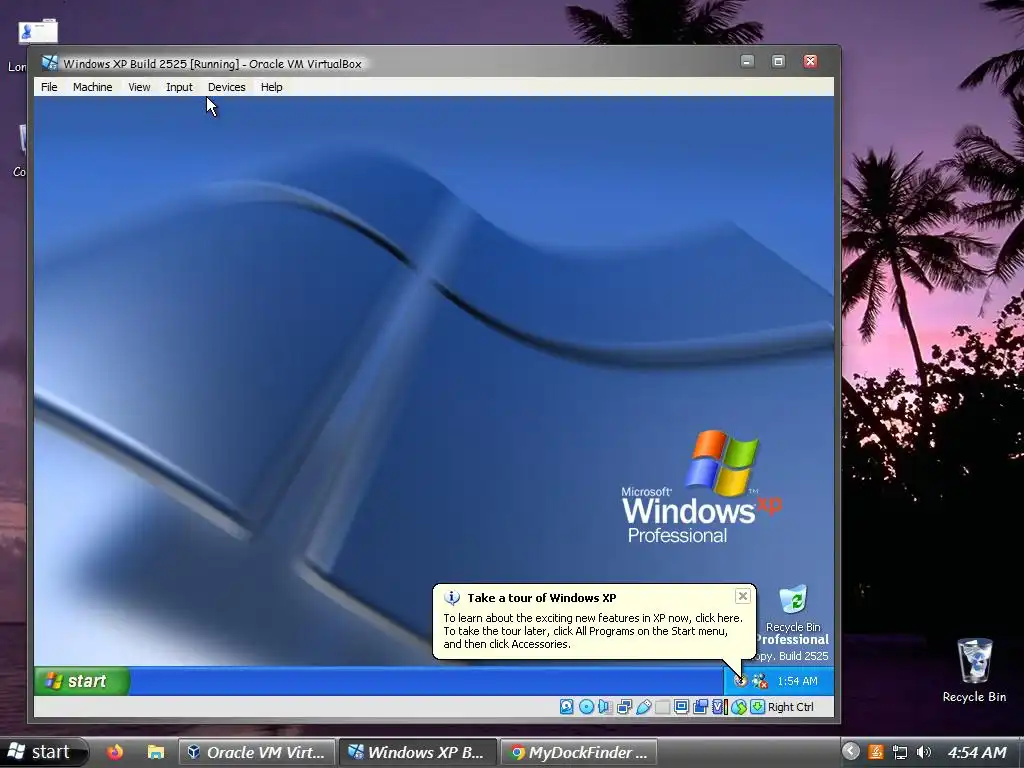Open the Input menu
The width and height of the screenshot is (1024, 768).
(179, 87)
